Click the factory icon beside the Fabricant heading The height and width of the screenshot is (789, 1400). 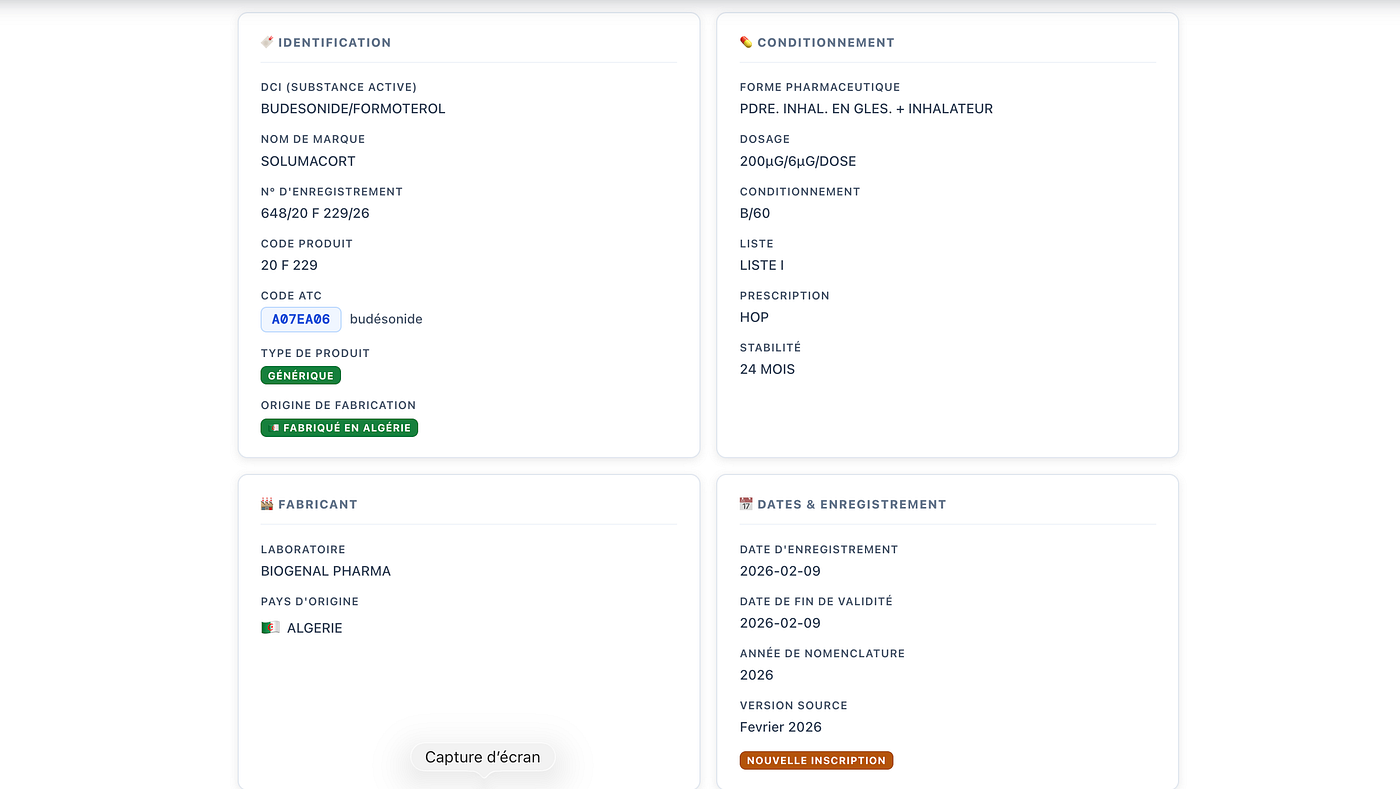267,504
